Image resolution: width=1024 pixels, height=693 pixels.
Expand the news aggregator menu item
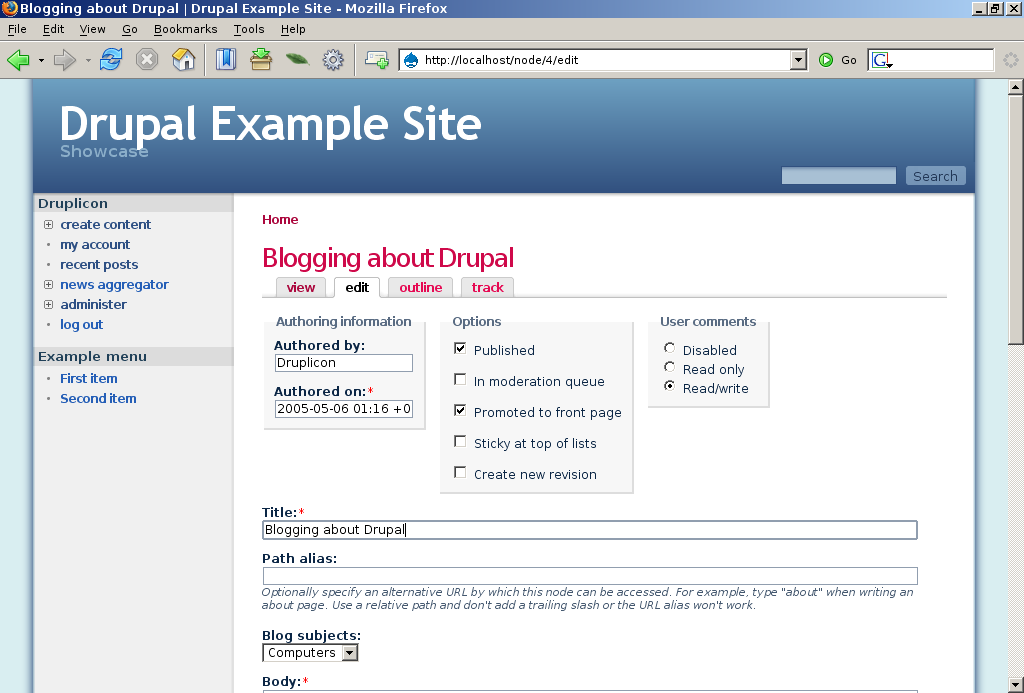pos(48,285)
